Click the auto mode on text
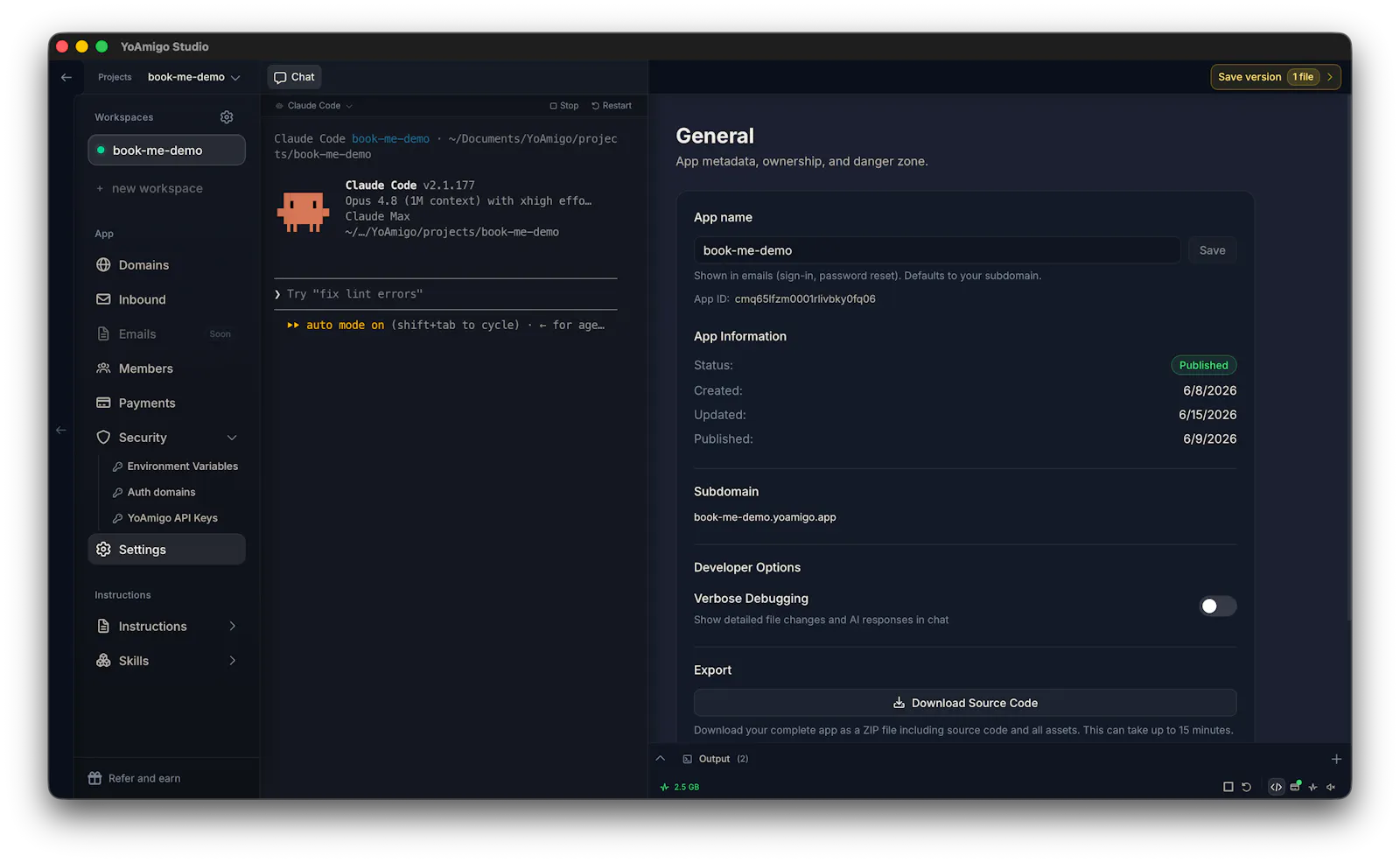The image size is (1400, 863). pos(345,325)
